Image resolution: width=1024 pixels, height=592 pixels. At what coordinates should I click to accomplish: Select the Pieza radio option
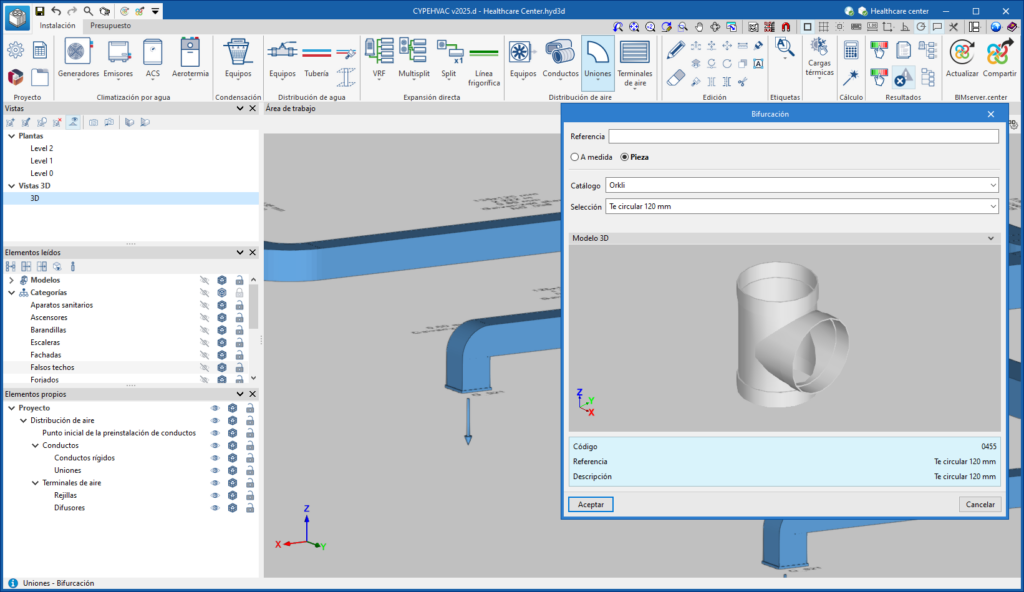click(625, 157)
